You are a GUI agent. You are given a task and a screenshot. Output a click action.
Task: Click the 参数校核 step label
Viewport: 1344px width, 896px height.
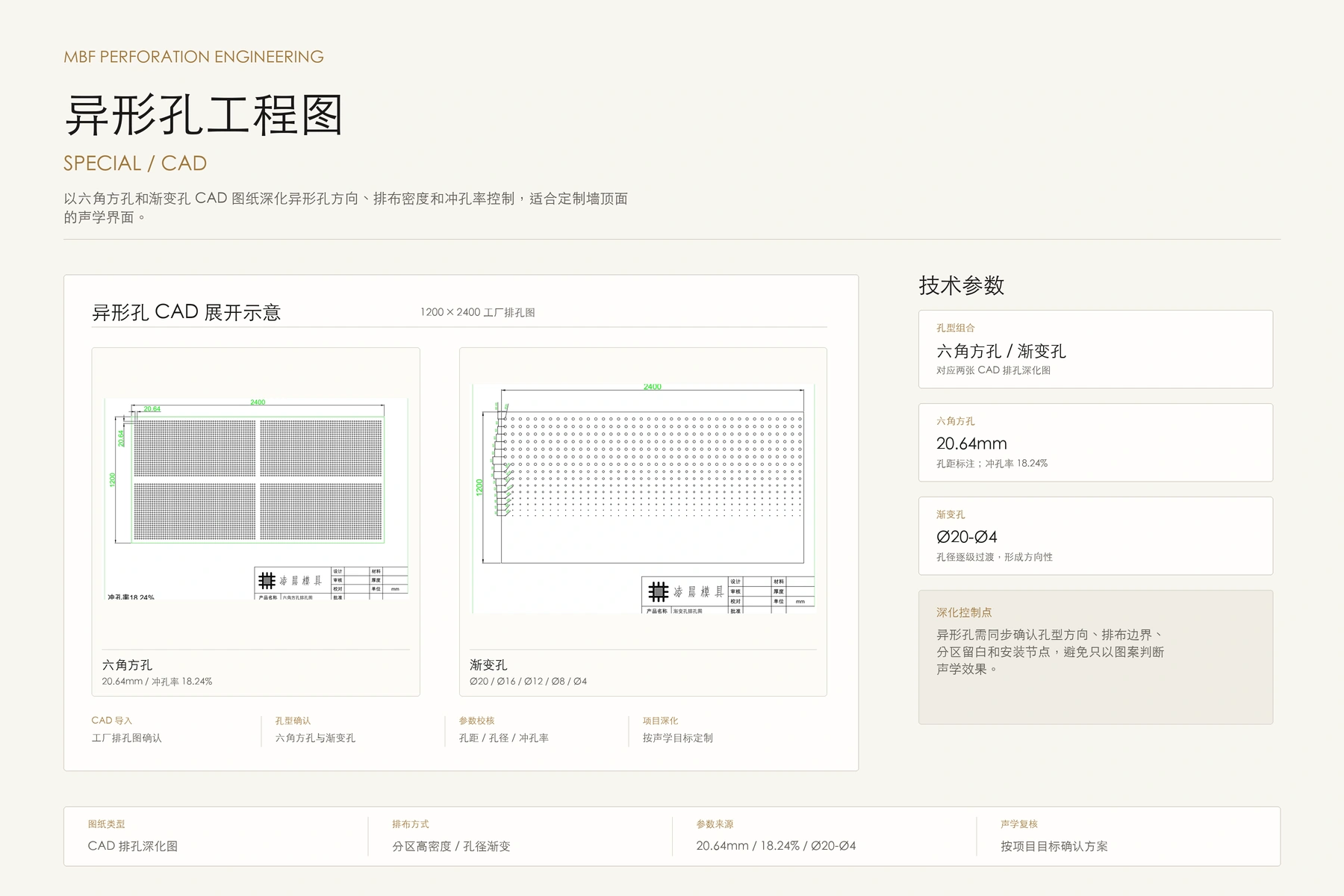[x=476, y=721]
